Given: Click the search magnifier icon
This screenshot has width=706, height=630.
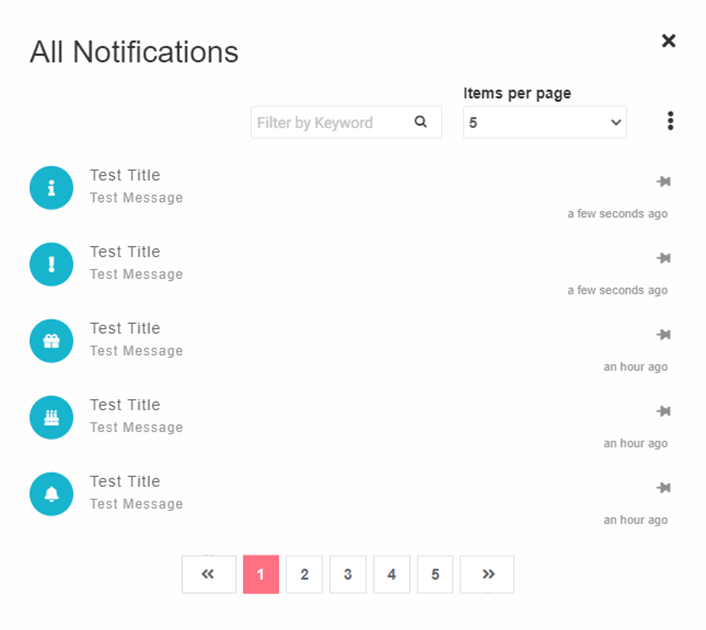Looking at the screenshot, I should click(x=421, y=122).
